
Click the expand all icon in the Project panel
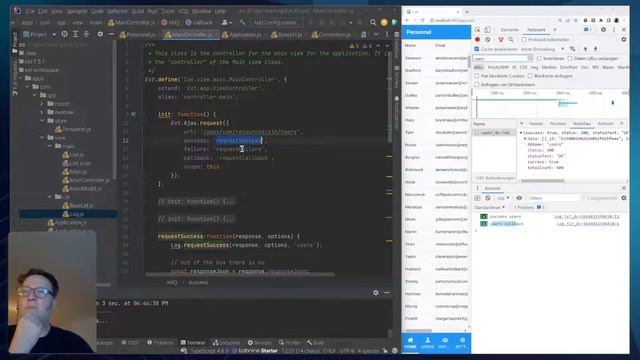76,35
